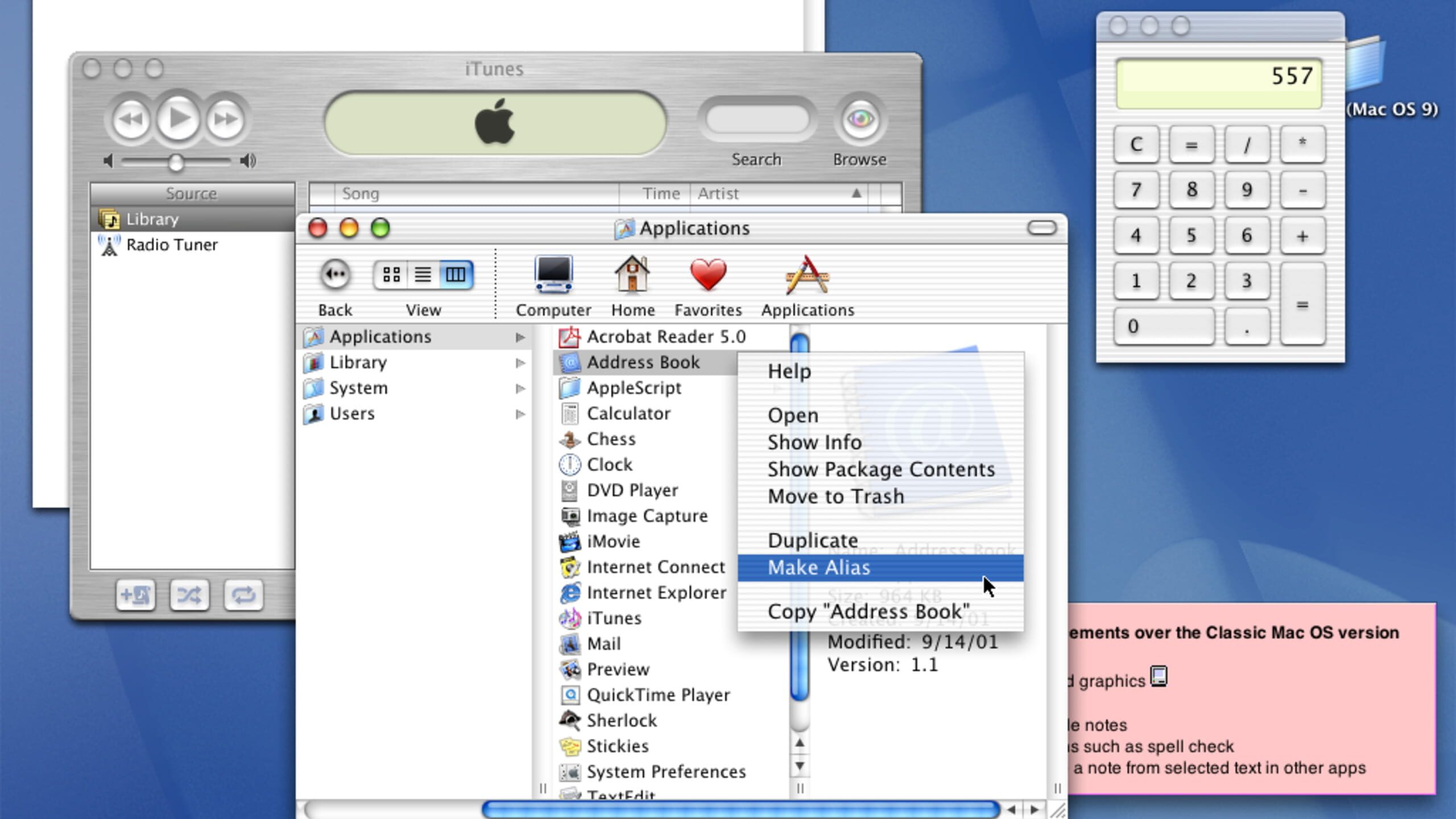1456x819 pixels.
Task: Switch Finder to icon view
Action: [x=392, y=275]
